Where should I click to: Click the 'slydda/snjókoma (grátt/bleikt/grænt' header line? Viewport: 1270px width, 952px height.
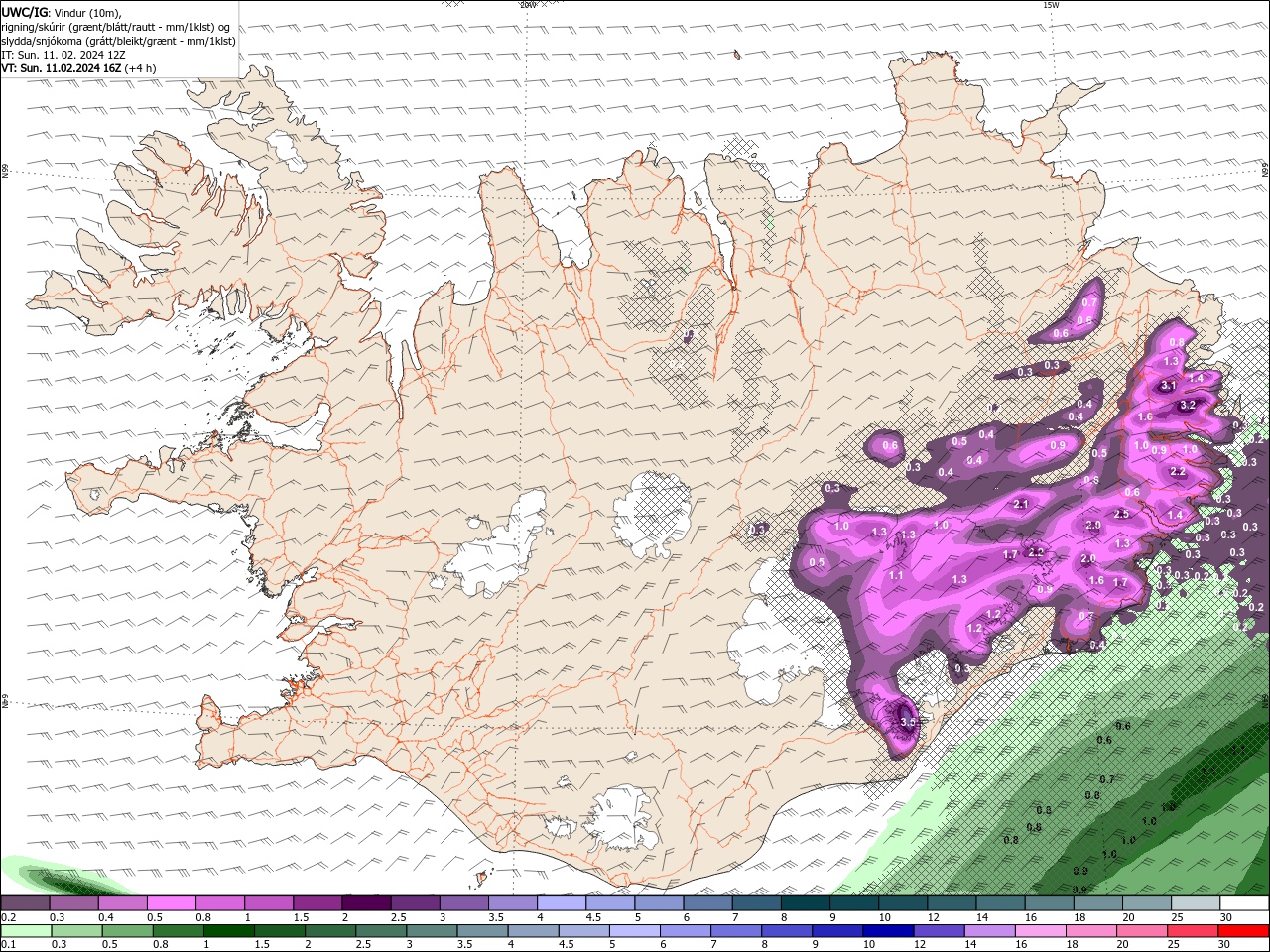click(119, 41)
